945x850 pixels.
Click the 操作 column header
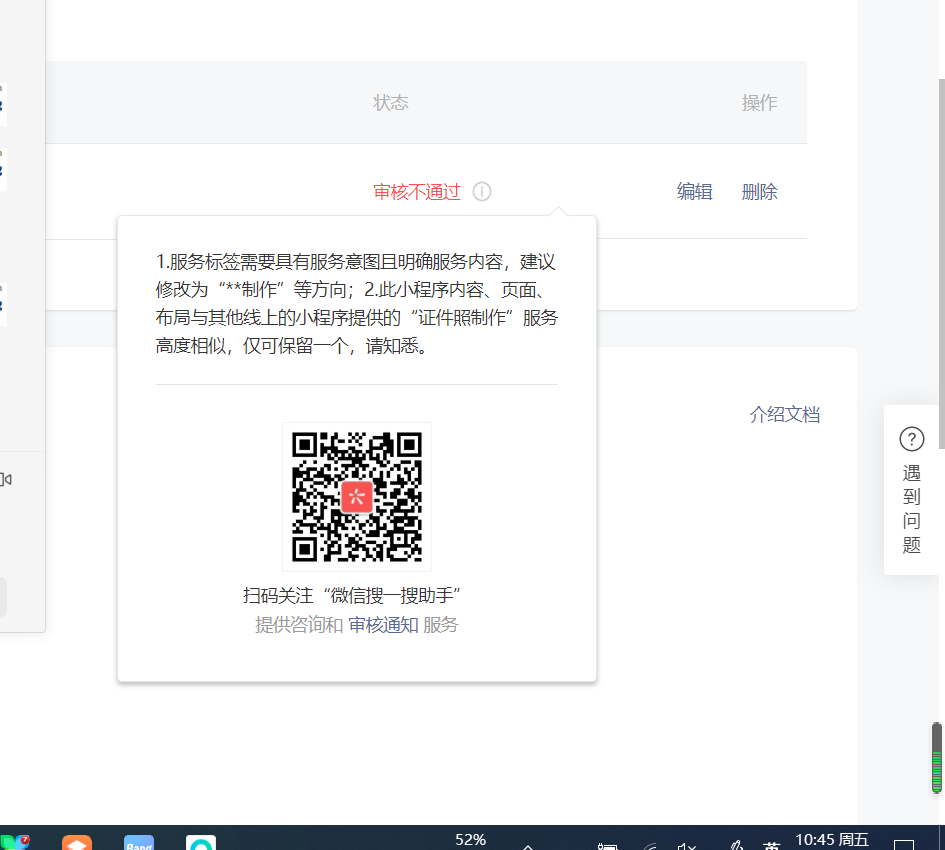759,102
